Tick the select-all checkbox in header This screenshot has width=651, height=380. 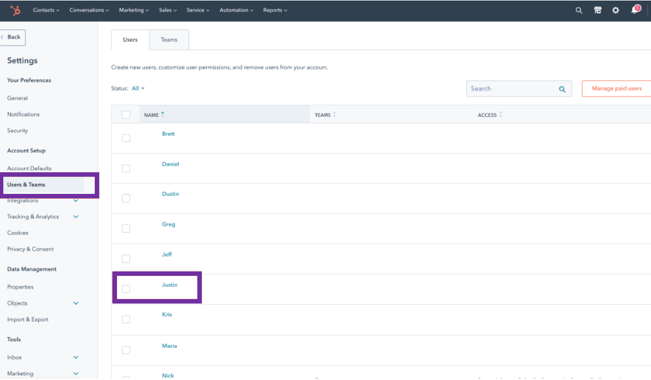(x=126, y=115)
